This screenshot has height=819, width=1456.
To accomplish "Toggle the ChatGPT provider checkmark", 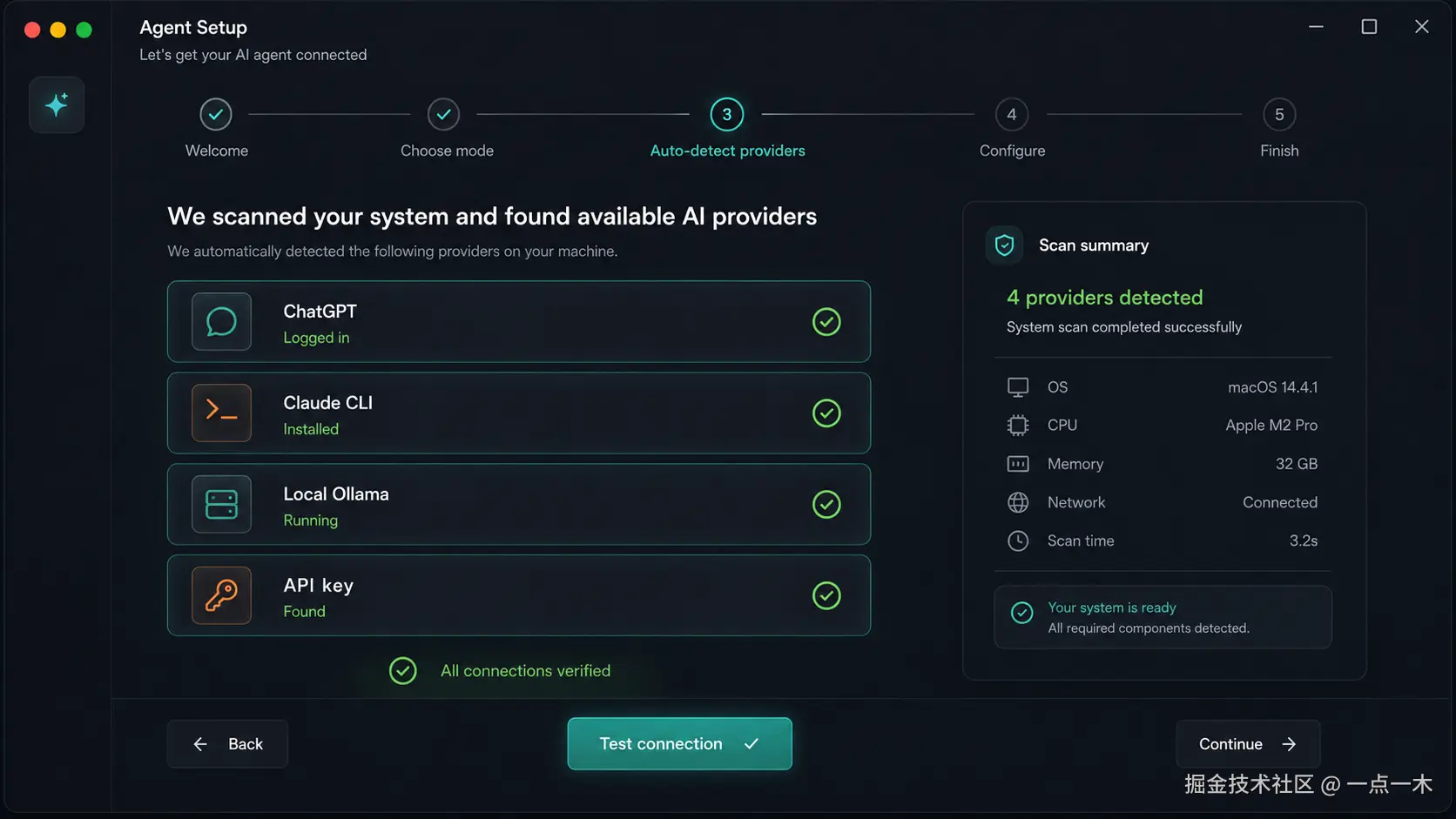I will pyautogui.click(x=826, y=321).
